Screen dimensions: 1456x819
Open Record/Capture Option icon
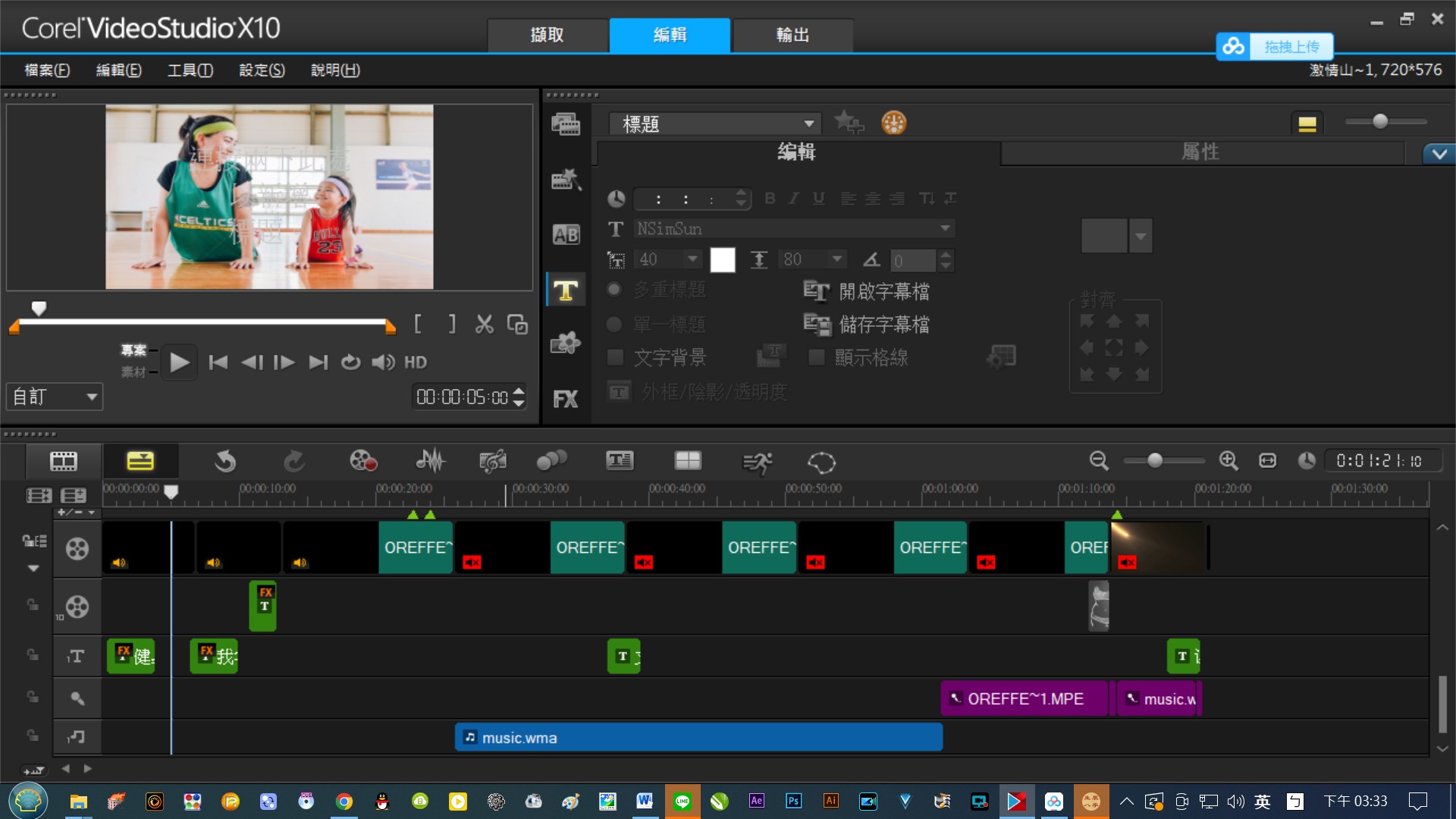click(363, 461)
